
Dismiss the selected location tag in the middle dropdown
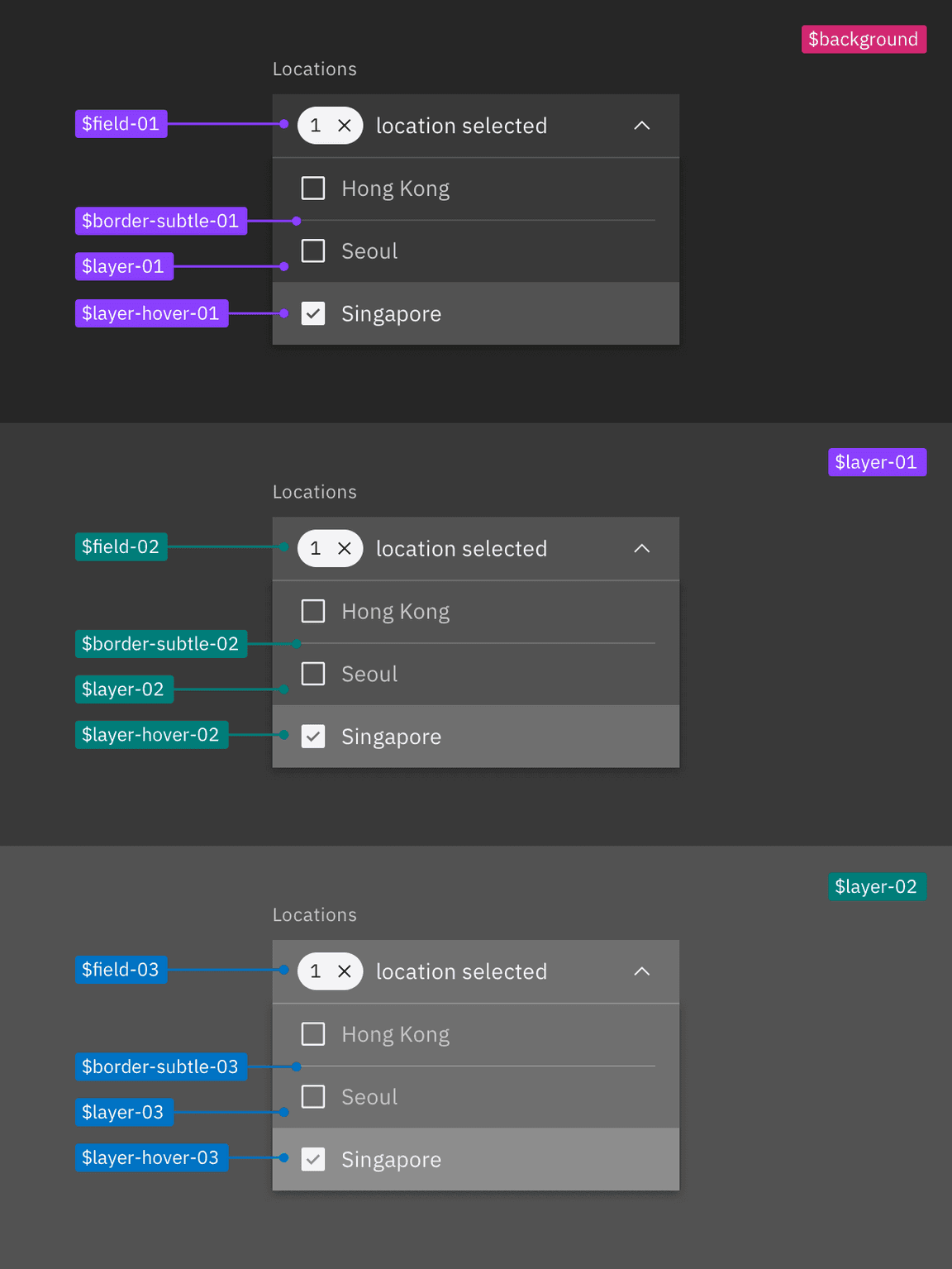tap(345, 548)
